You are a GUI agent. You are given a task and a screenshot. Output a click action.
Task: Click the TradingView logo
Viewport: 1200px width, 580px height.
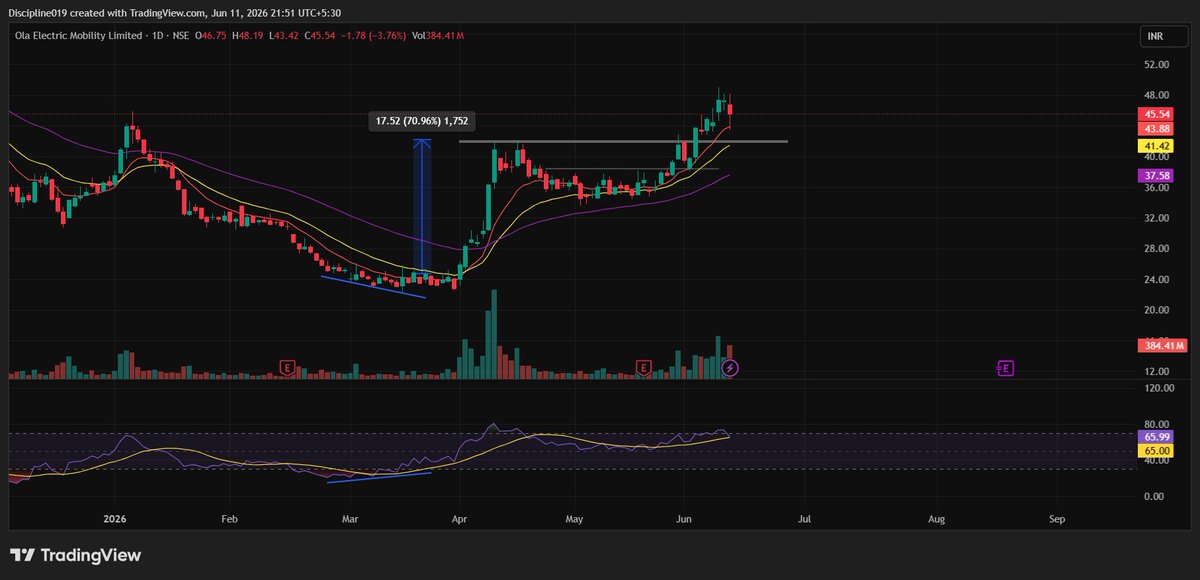click(76, 556)
